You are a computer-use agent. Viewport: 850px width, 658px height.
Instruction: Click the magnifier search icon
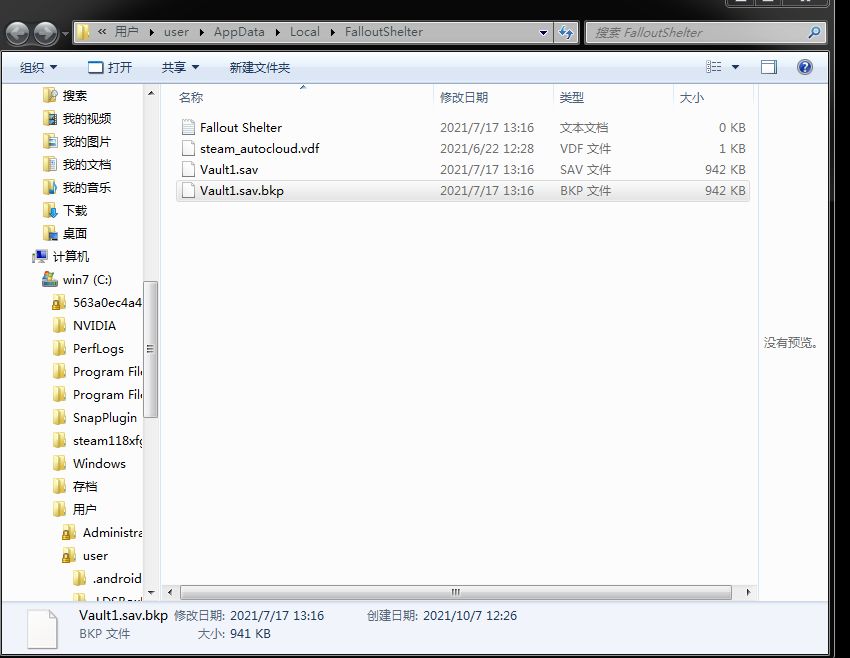point(814,33)
